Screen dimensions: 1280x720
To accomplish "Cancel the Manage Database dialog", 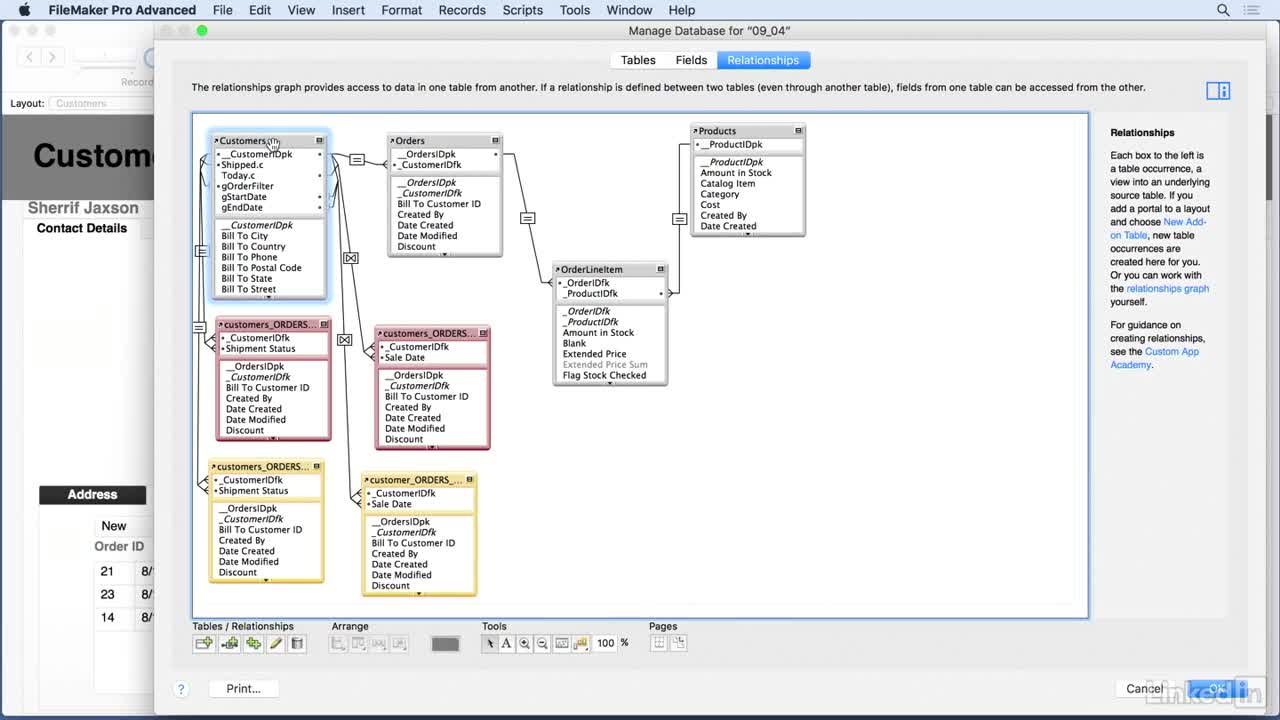I will click(1145, 689).
